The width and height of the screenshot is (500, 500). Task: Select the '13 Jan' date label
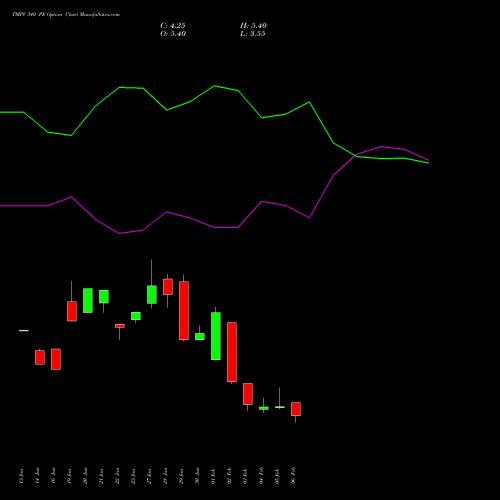point(22,476)
